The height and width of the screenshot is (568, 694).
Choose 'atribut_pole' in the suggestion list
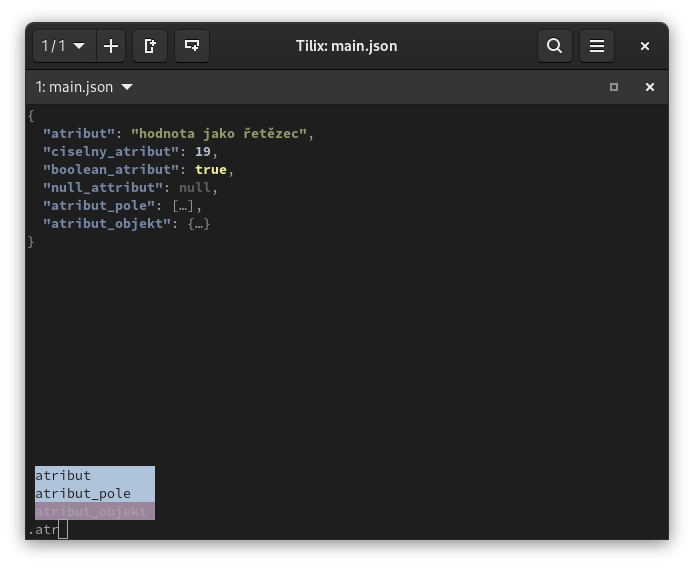pyautogui.click(x=83, y=493)
